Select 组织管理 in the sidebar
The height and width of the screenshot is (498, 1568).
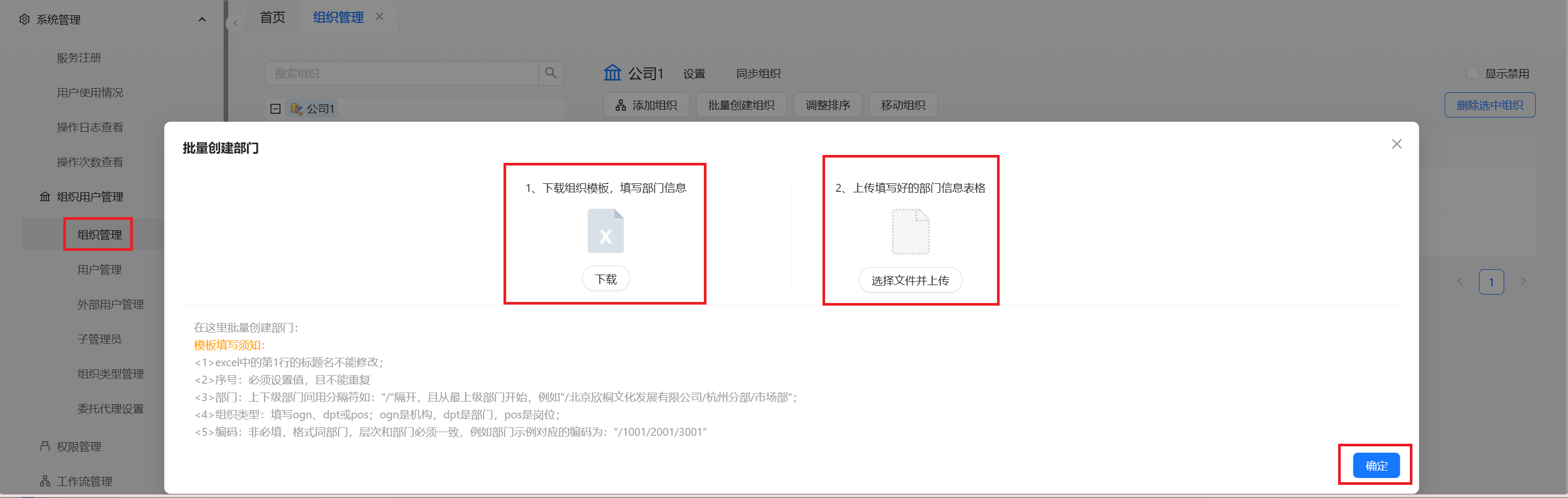click(x=99, y=235)
